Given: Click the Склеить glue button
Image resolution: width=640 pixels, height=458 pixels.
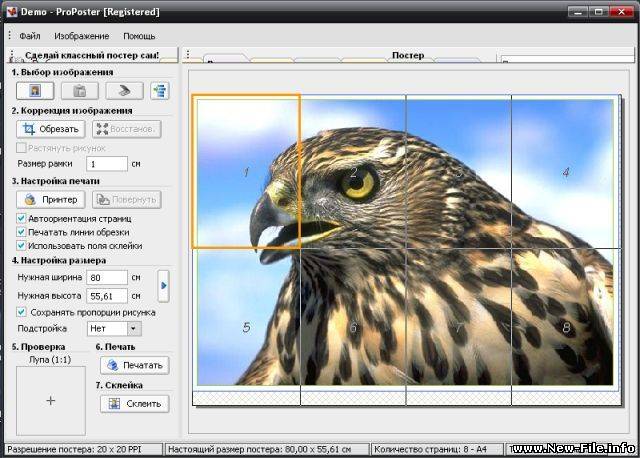Looking at the screenshot, I should [x=135, y=404].
